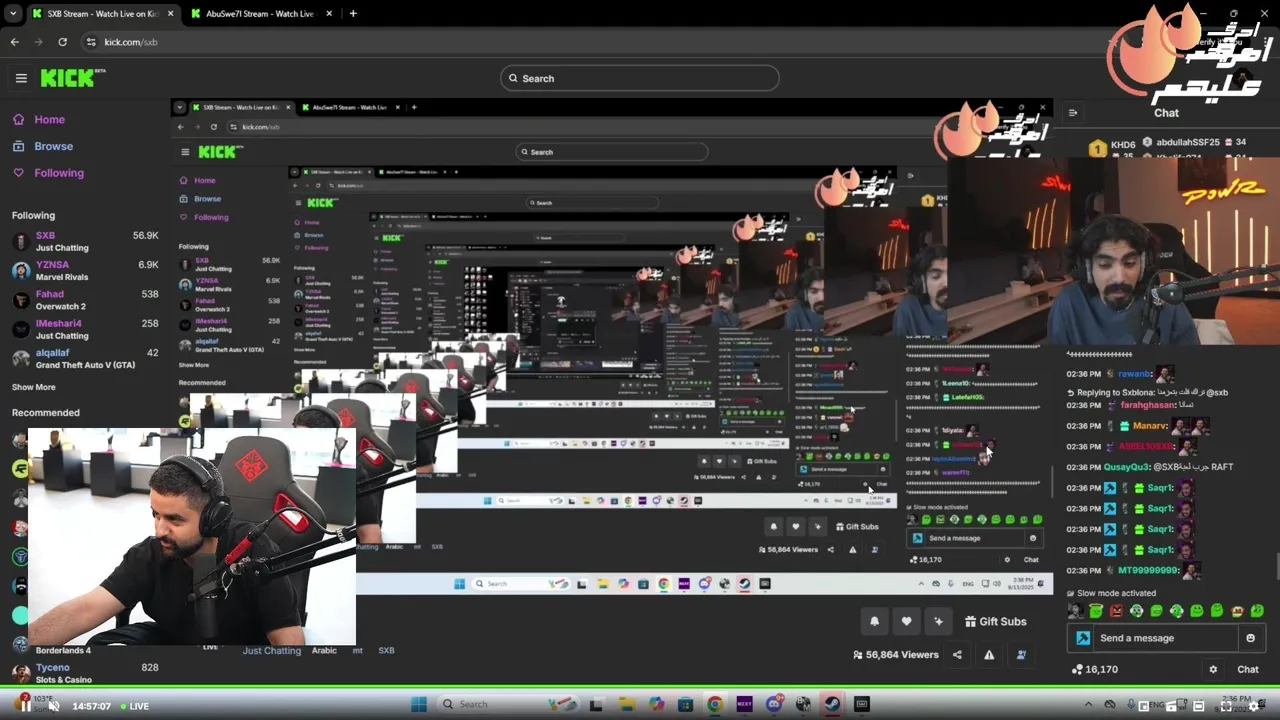The height and width of the screenshot is (720, 1280).
Task: Close the AbuSwe7l Stream tab
Action: click(x=329, y=14)
